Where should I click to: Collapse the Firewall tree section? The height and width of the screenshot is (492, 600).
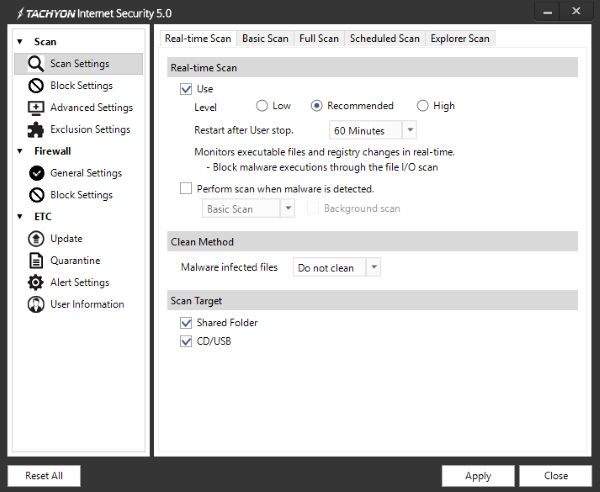tap(20, 152)
